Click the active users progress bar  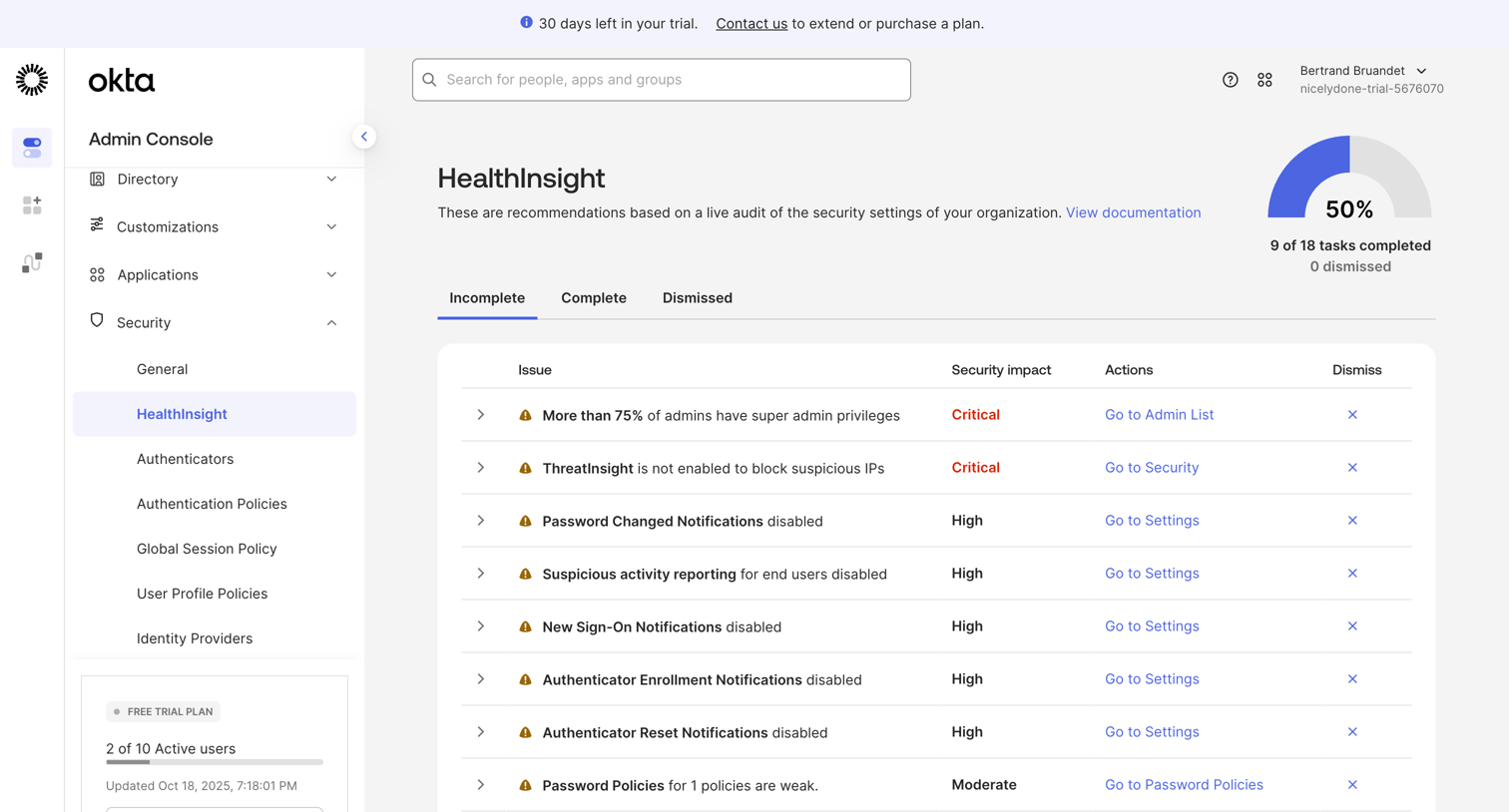[x=215, y=762]
